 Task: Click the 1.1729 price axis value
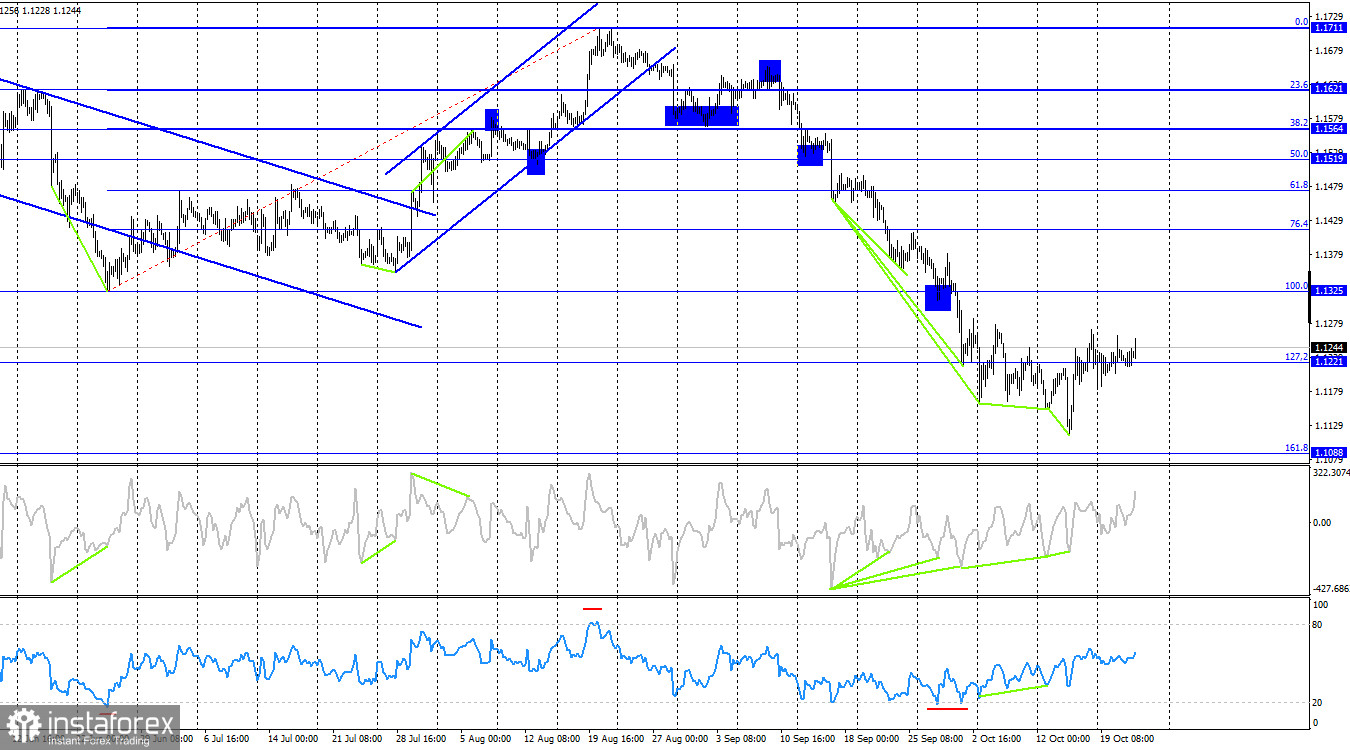point(1329,17)
